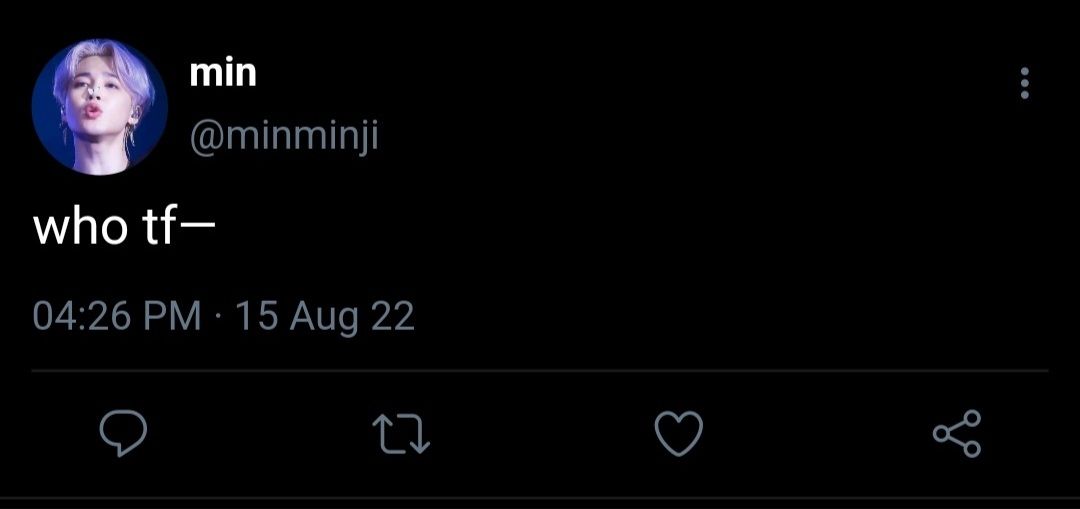Screen dimensions: 1080x509
Task: Open the avatar with the purple-haired person
Action: tap(99, 107)
